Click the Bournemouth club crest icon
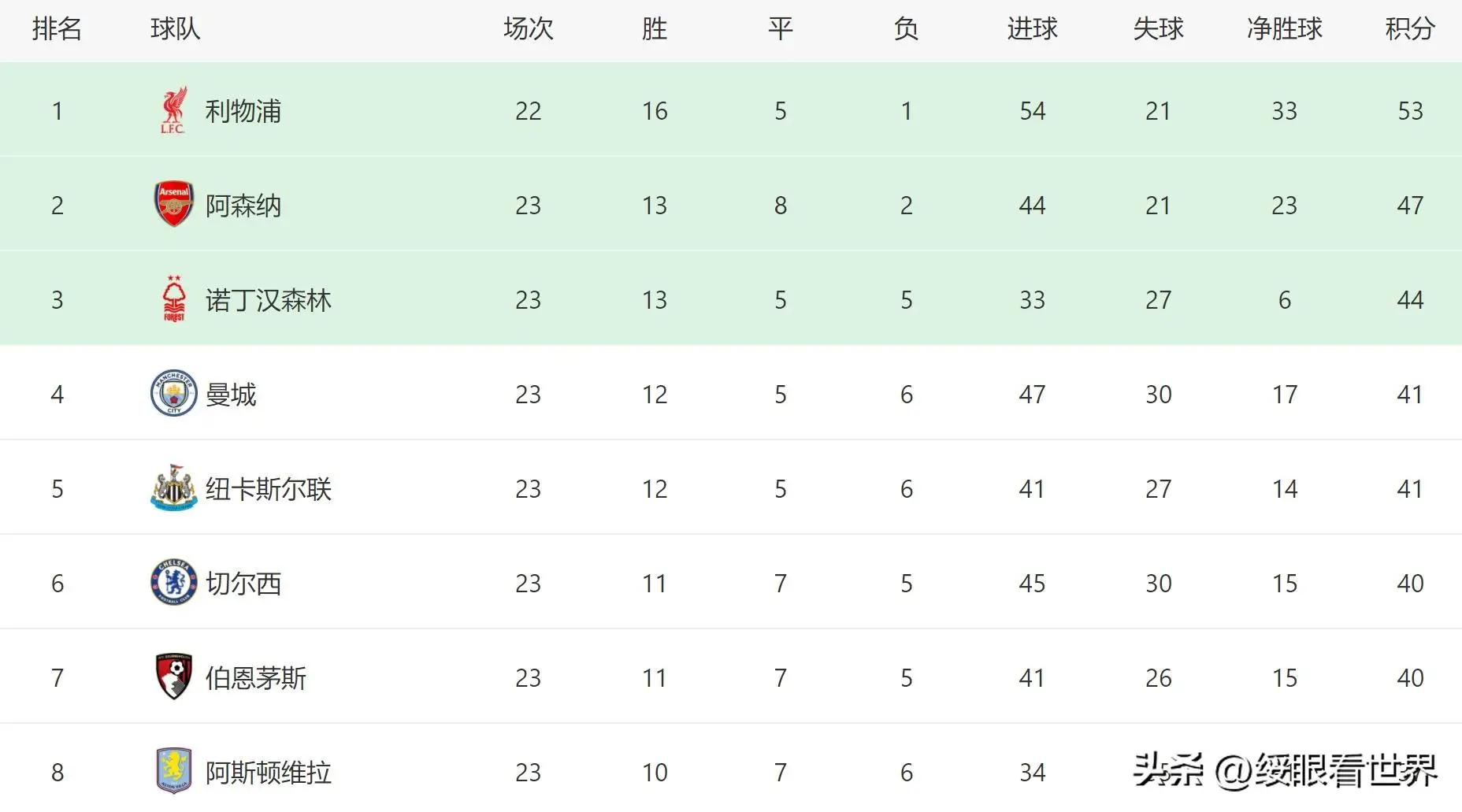Viewport: 1462px width, 812px height. pos(173,677)
